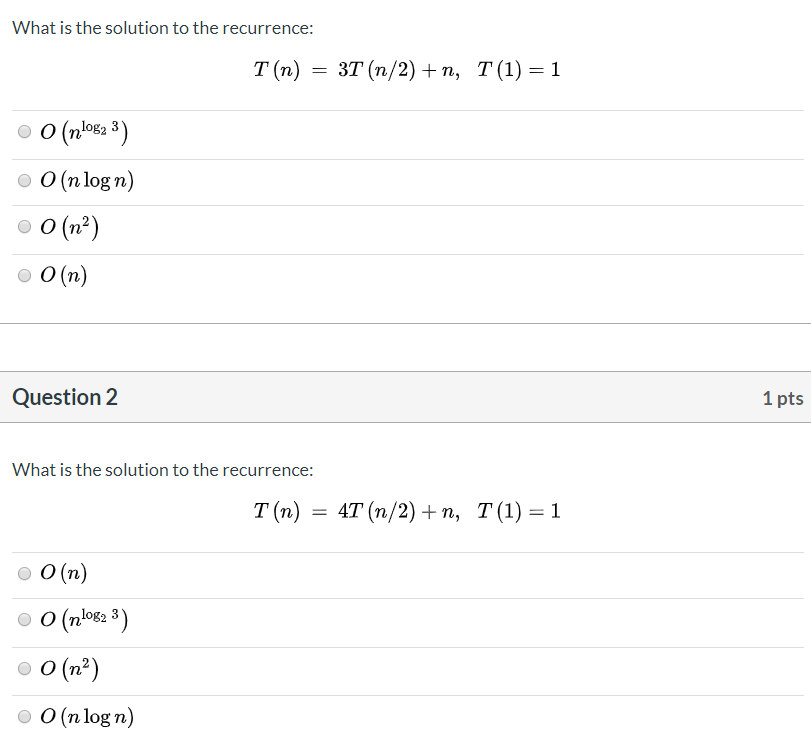The width and height of the screenshot is (811, 751).
Task: Click the 1 pts label
Action: [x=785, y=397]
